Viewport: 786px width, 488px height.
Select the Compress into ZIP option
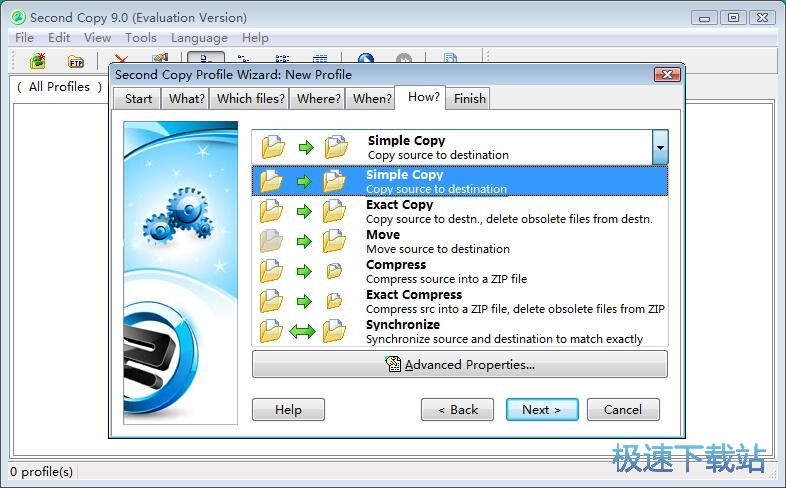pyautogui.click(x=460, y=272)
